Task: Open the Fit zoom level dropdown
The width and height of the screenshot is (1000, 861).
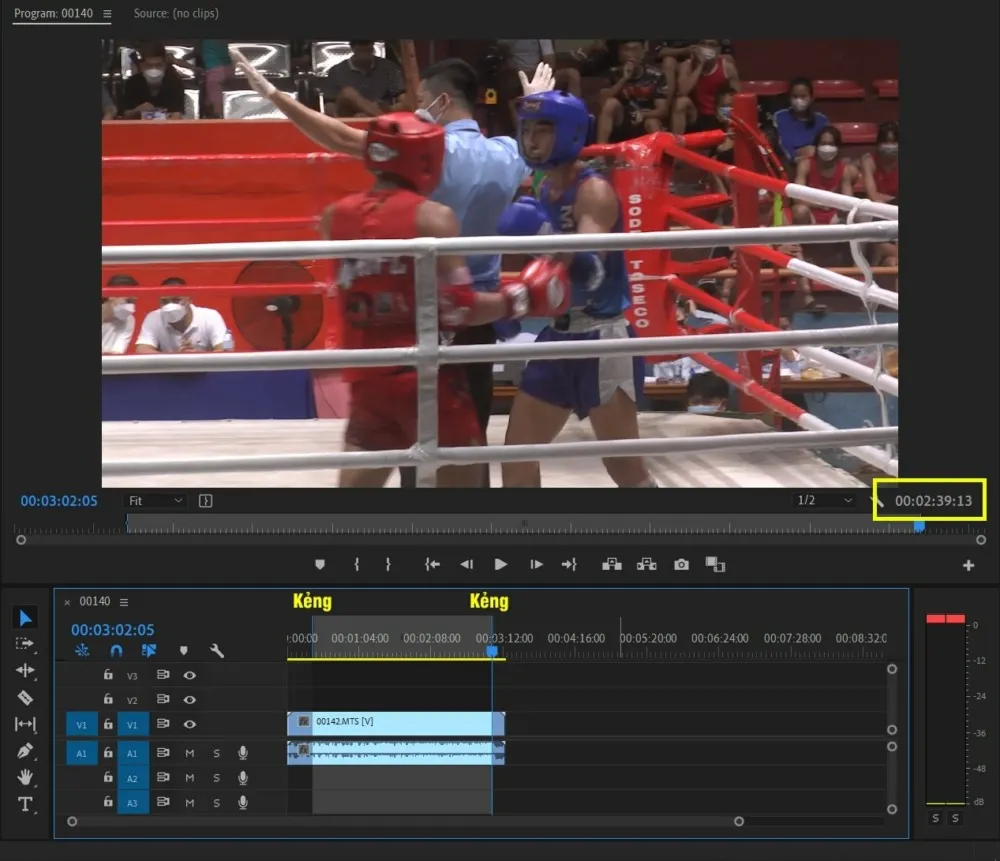Action: [155, 501]
